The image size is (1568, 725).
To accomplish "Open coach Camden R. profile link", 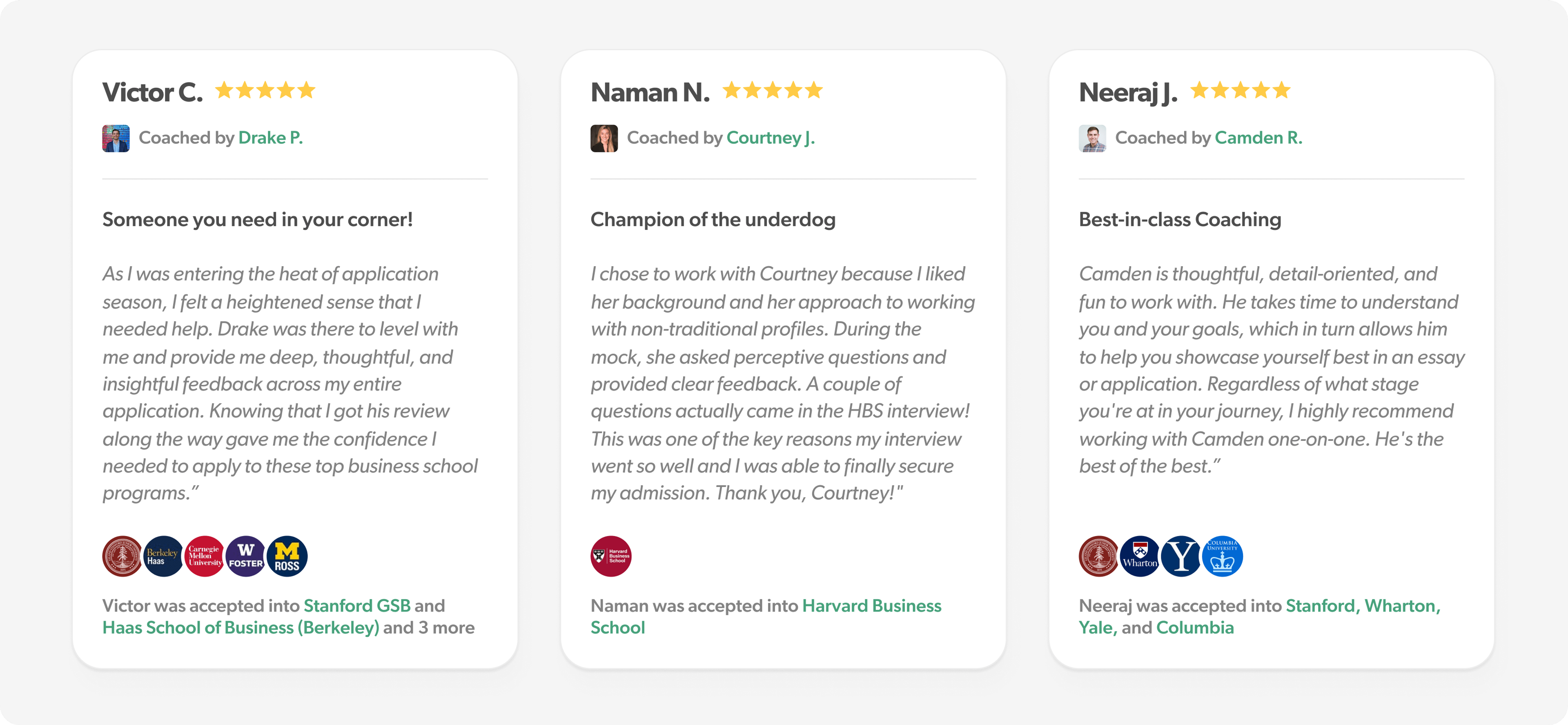I will [1258, 138].
